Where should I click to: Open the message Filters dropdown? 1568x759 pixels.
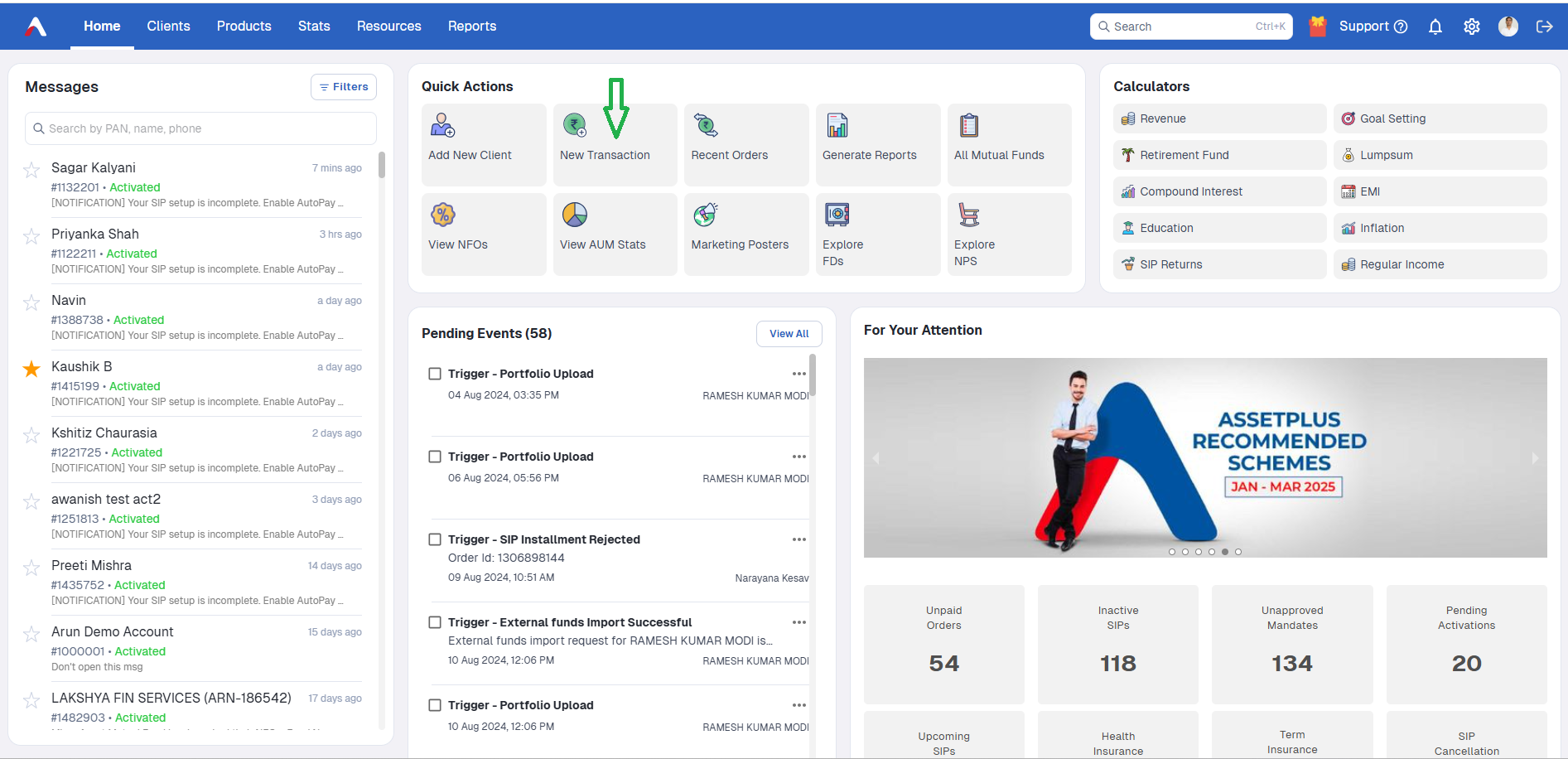(x=344, y=87)
